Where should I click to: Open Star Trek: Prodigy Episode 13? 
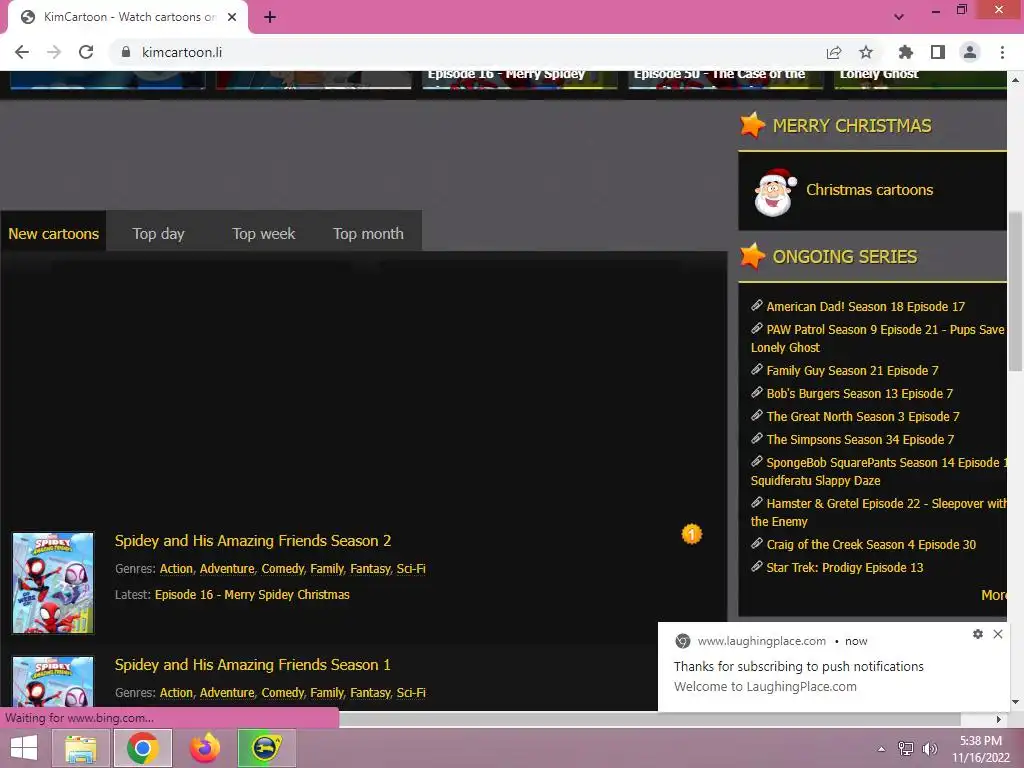tap(844, 567)
